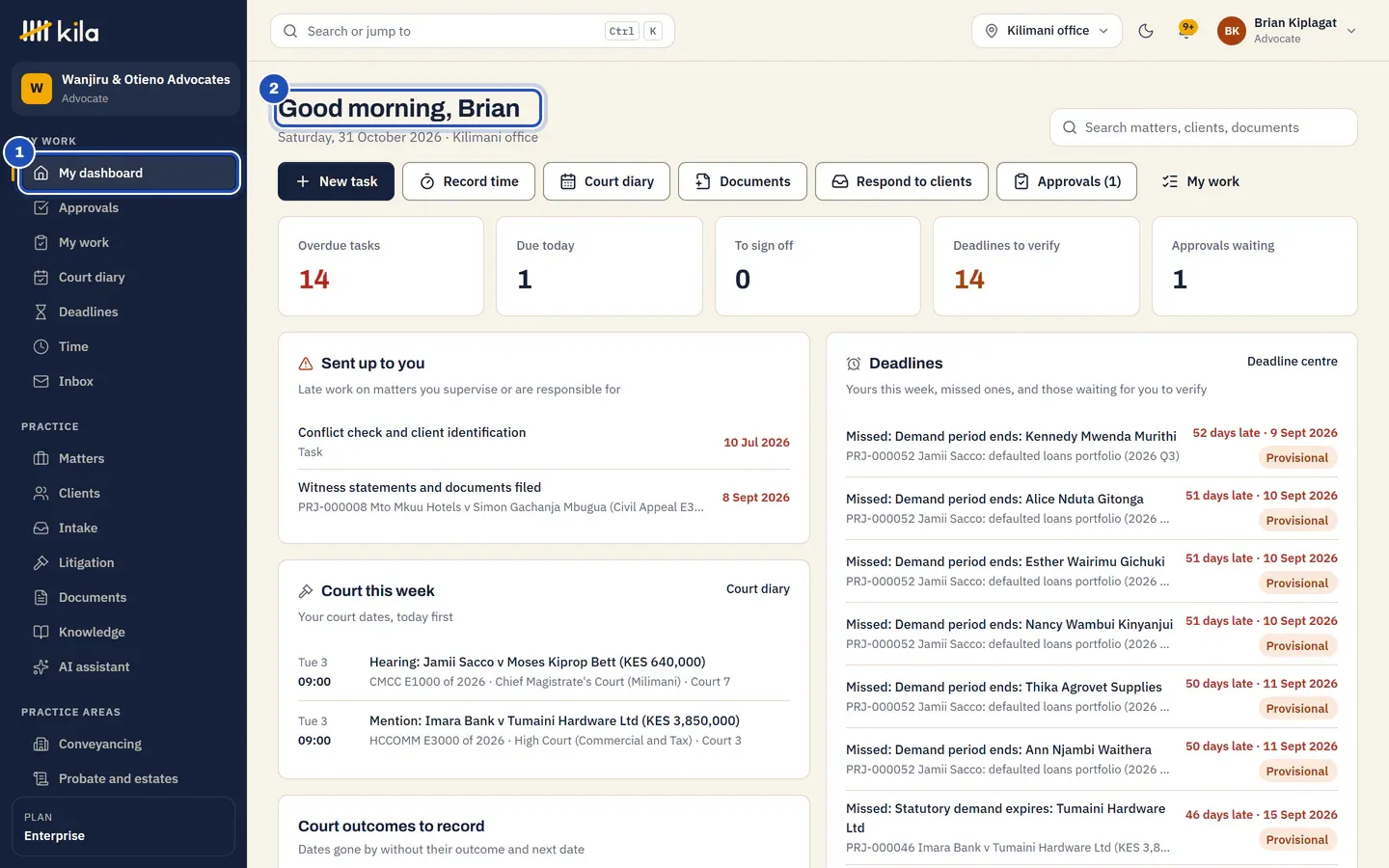The width and height of the screenshot is (1389, 868).
Task: Select My dashboard in sidebar
Action: 129,173
